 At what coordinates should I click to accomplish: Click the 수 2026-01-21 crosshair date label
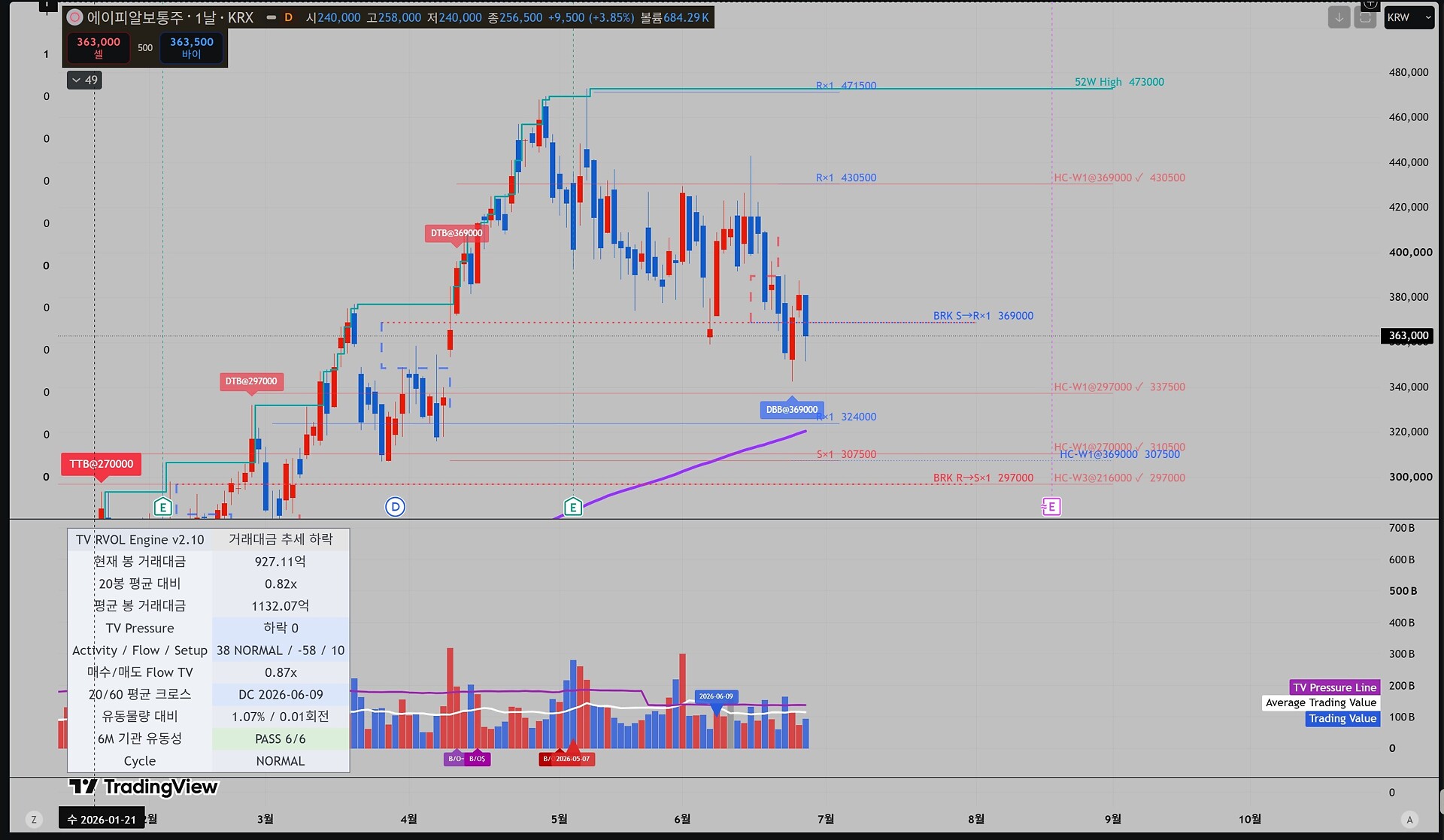(102, 820)
